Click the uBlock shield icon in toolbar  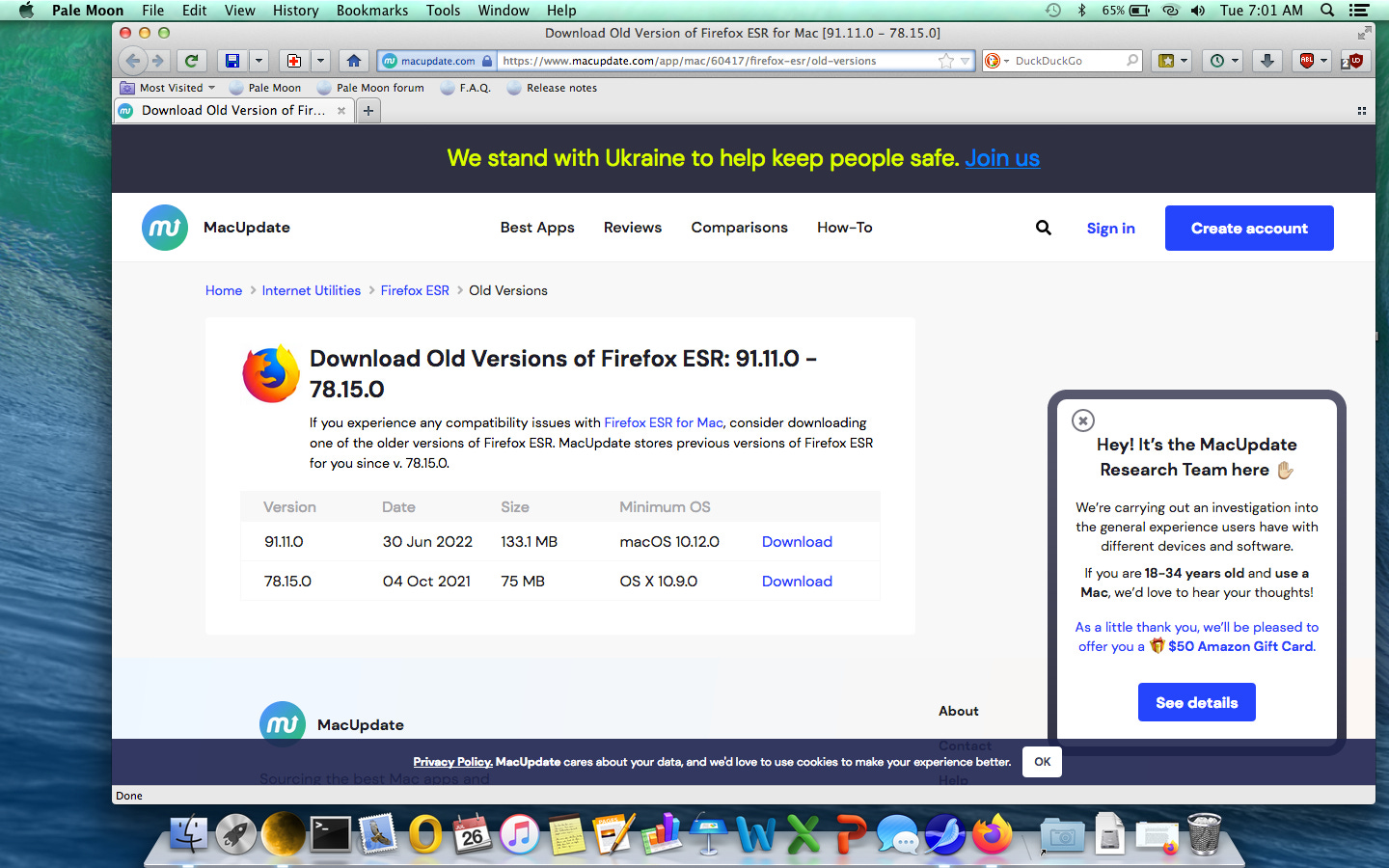click(x=1352, y=61)
